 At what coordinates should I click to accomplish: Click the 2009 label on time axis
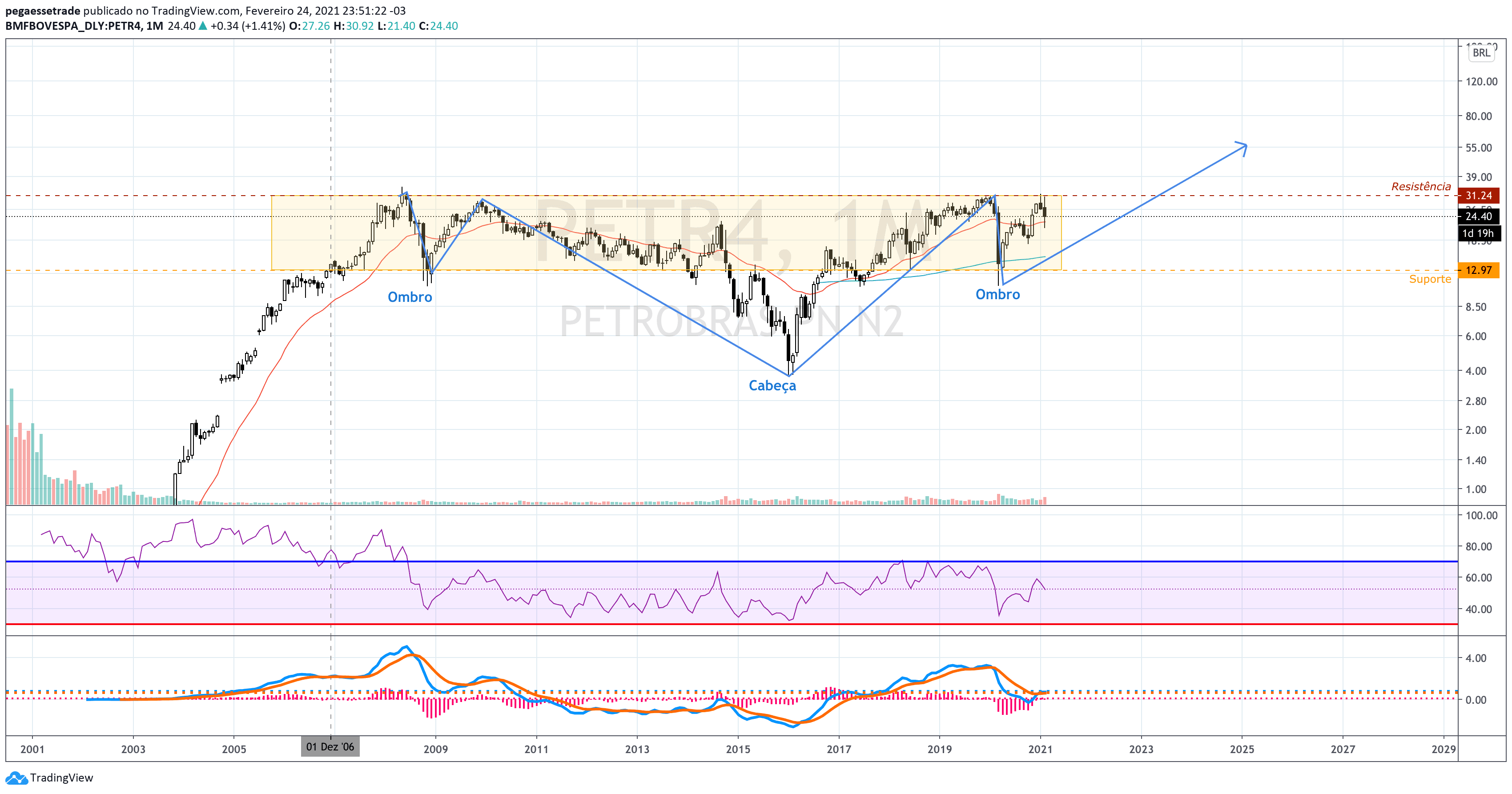435,749
